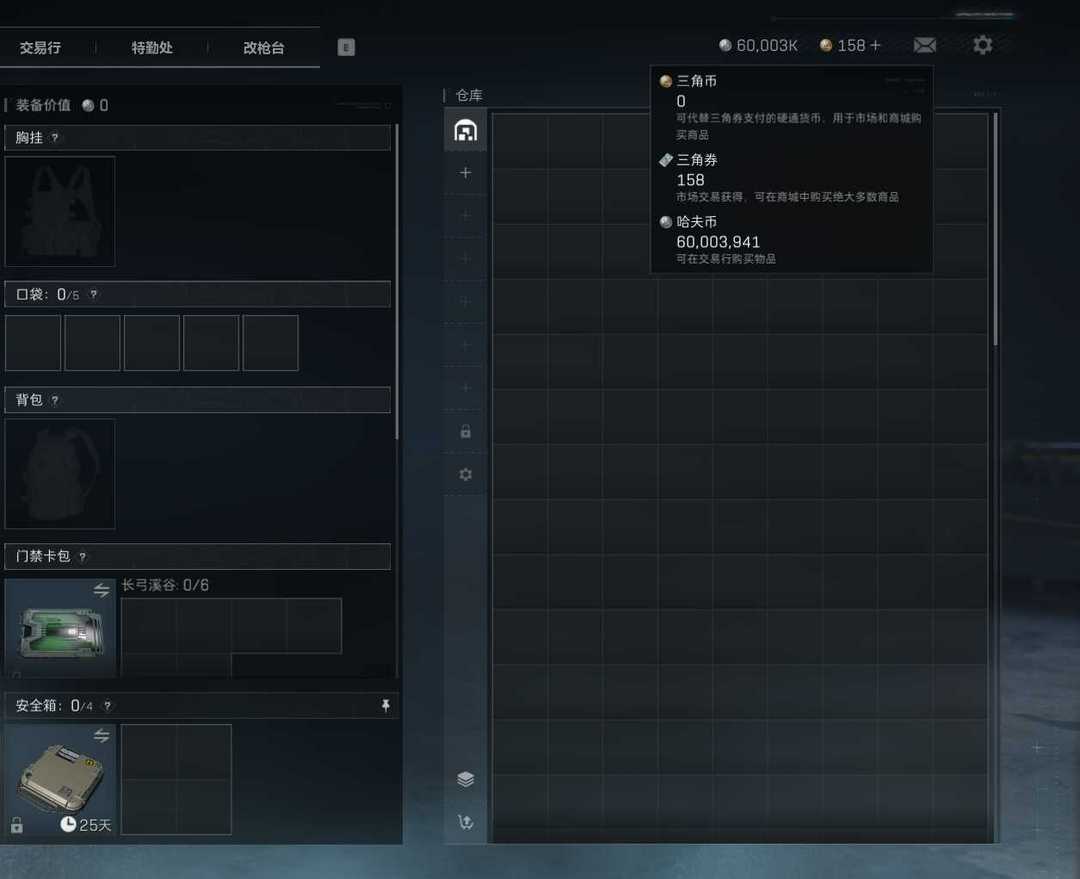The height and width of the screenshot is (879, 1080).
Task: Click the sort/recycle icon at sidebar bottom
Action: pos(466,822)
